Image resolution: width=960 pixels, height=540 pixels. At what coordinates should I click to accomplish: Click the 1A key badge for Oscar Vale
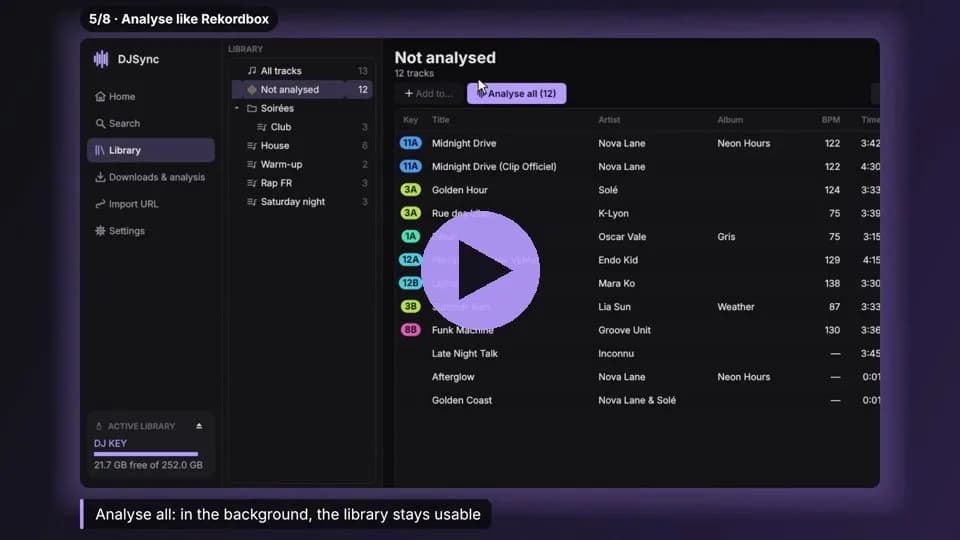pos(410,236)
